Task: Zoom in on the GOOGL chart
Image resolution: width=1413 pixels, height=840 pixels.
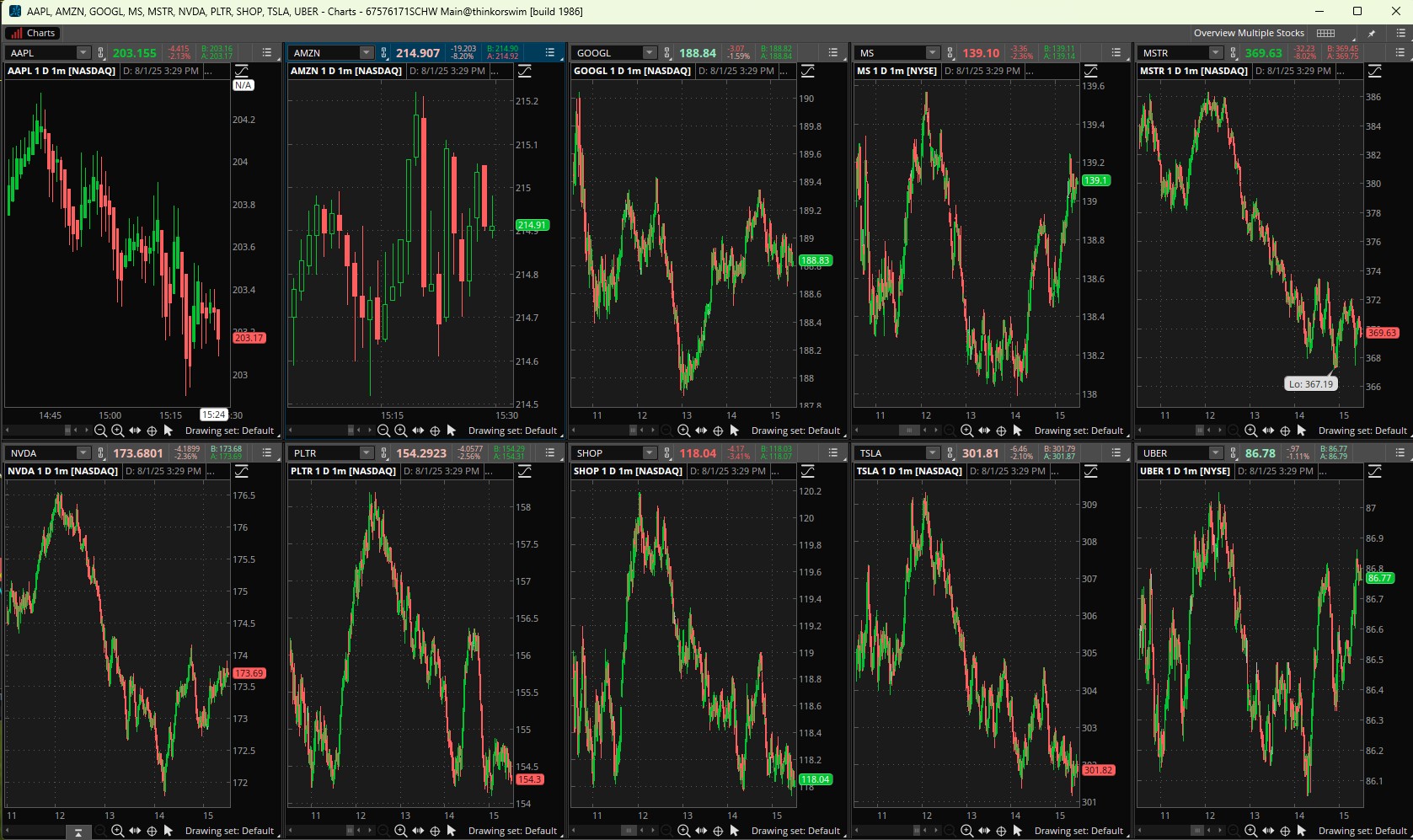Action: coord(683,431)
